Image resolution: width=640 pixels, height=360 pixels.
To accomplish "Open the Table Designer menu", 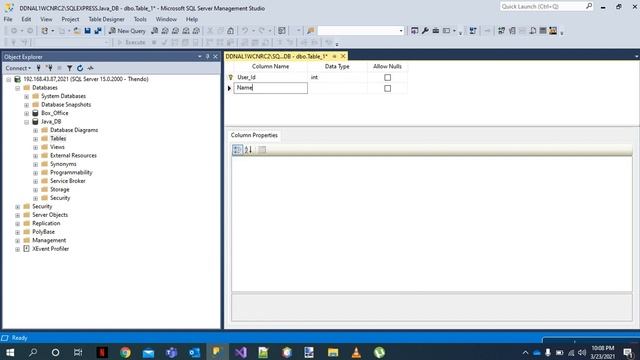I will pyautogui.click(x=106, y=19).
